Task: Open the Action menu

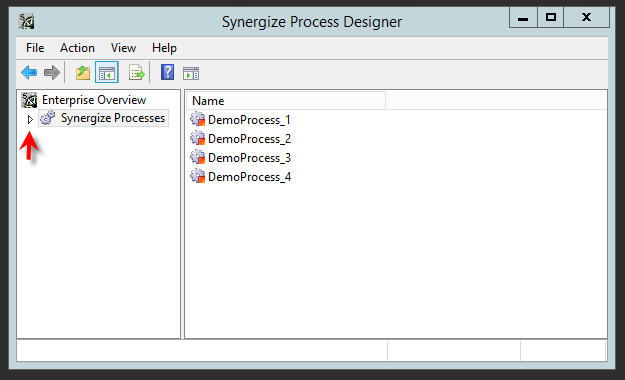Action: point(77,48)
